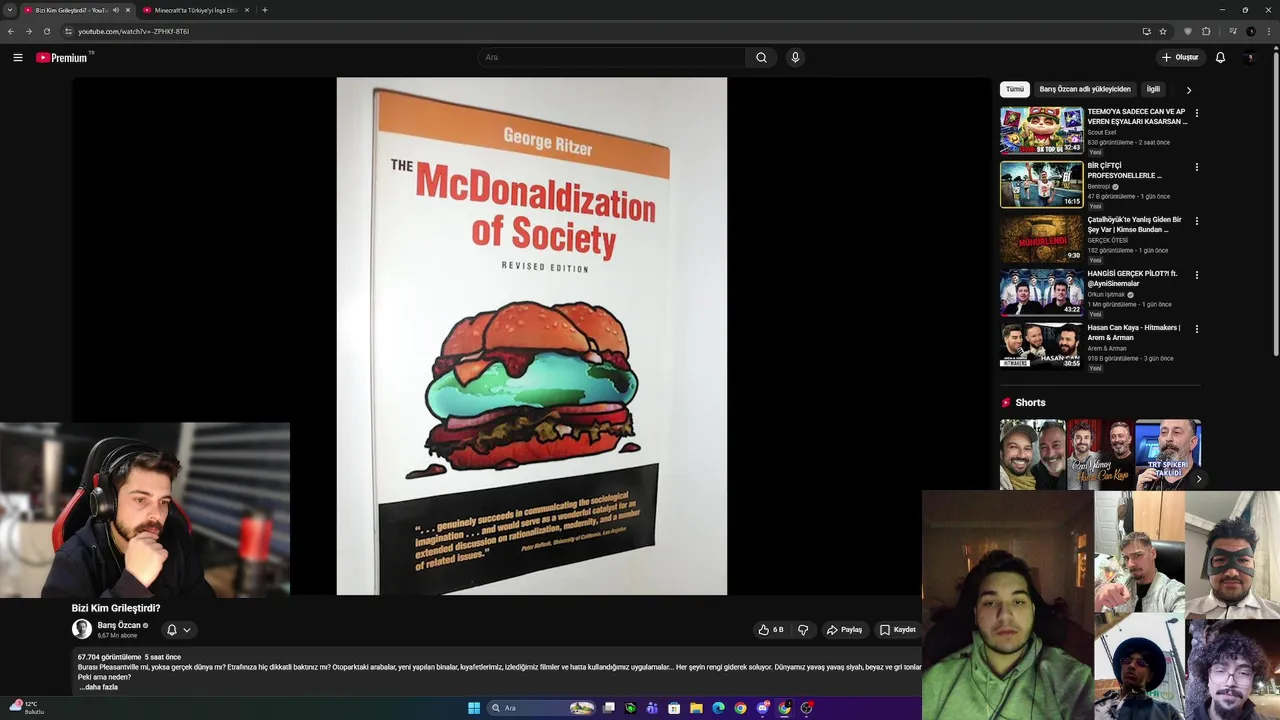Select Barış Özcan adlı yükleyiciden chip
This screenshot has width=1280, height=720.
click(1085, 89)
